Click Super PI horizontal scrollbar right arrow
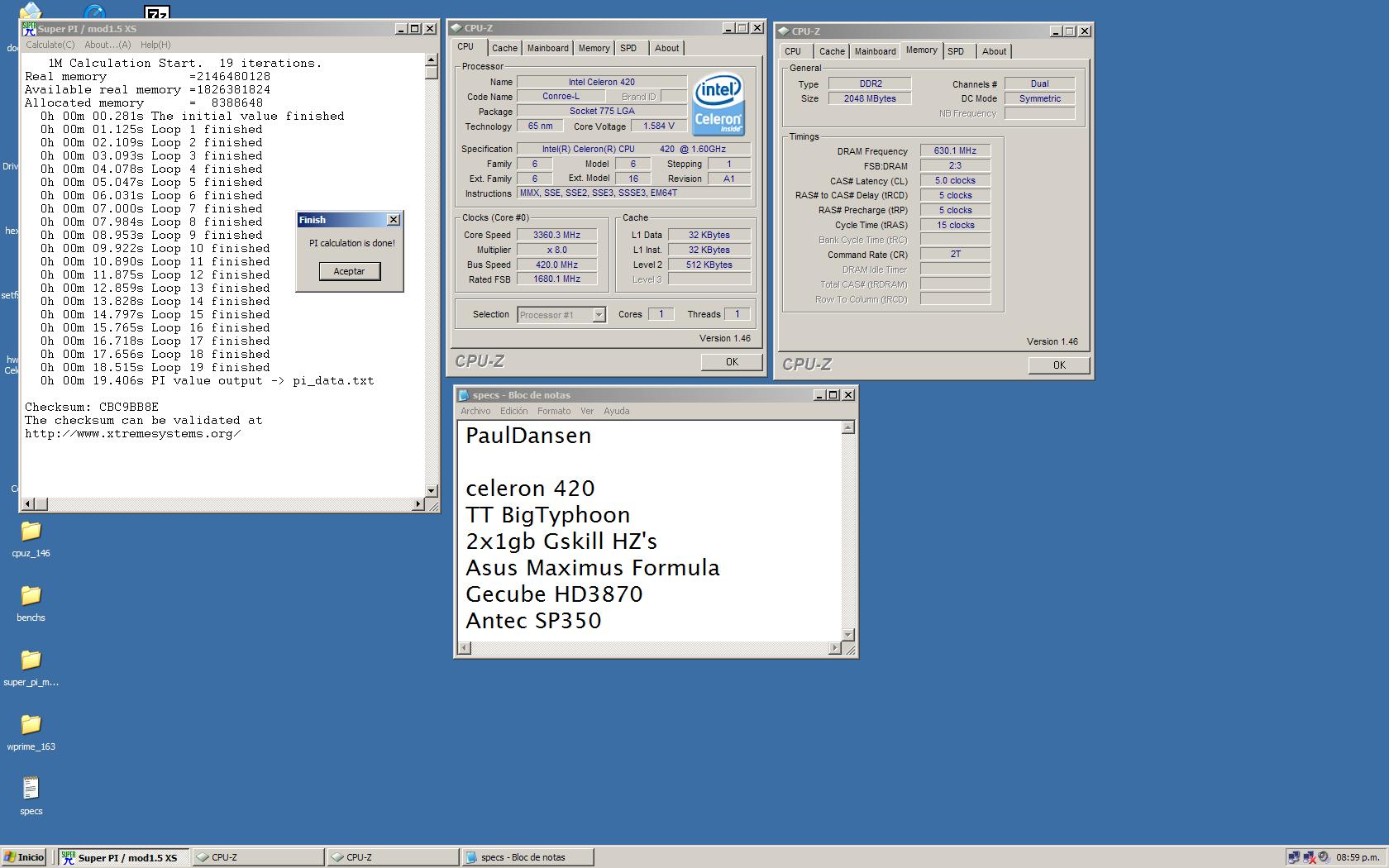The image size is (1389, 868). coord(418,503)
